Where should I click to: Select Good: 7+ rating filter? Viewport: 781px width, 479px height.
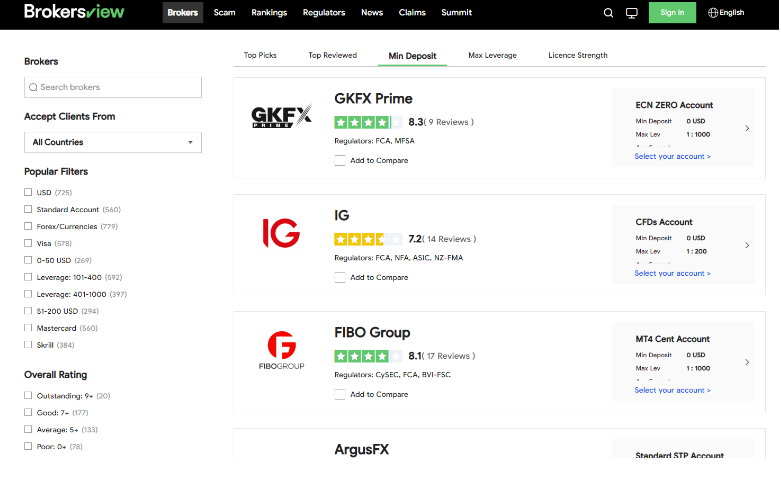tap(28, 412)
